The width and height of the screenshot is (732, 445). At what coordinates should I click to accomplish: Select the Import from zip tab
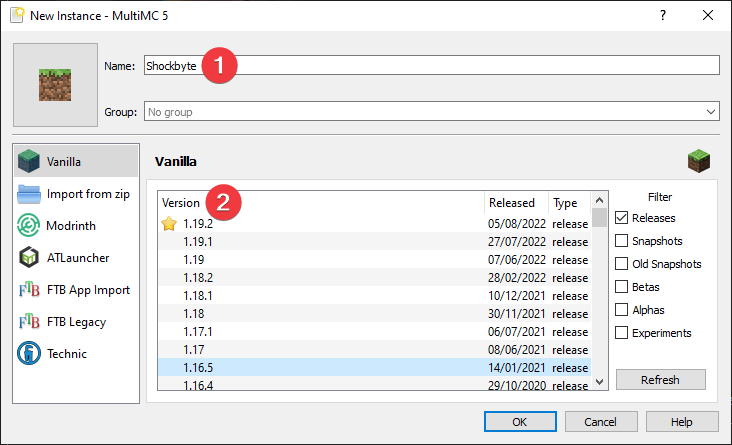click(76, 194)
